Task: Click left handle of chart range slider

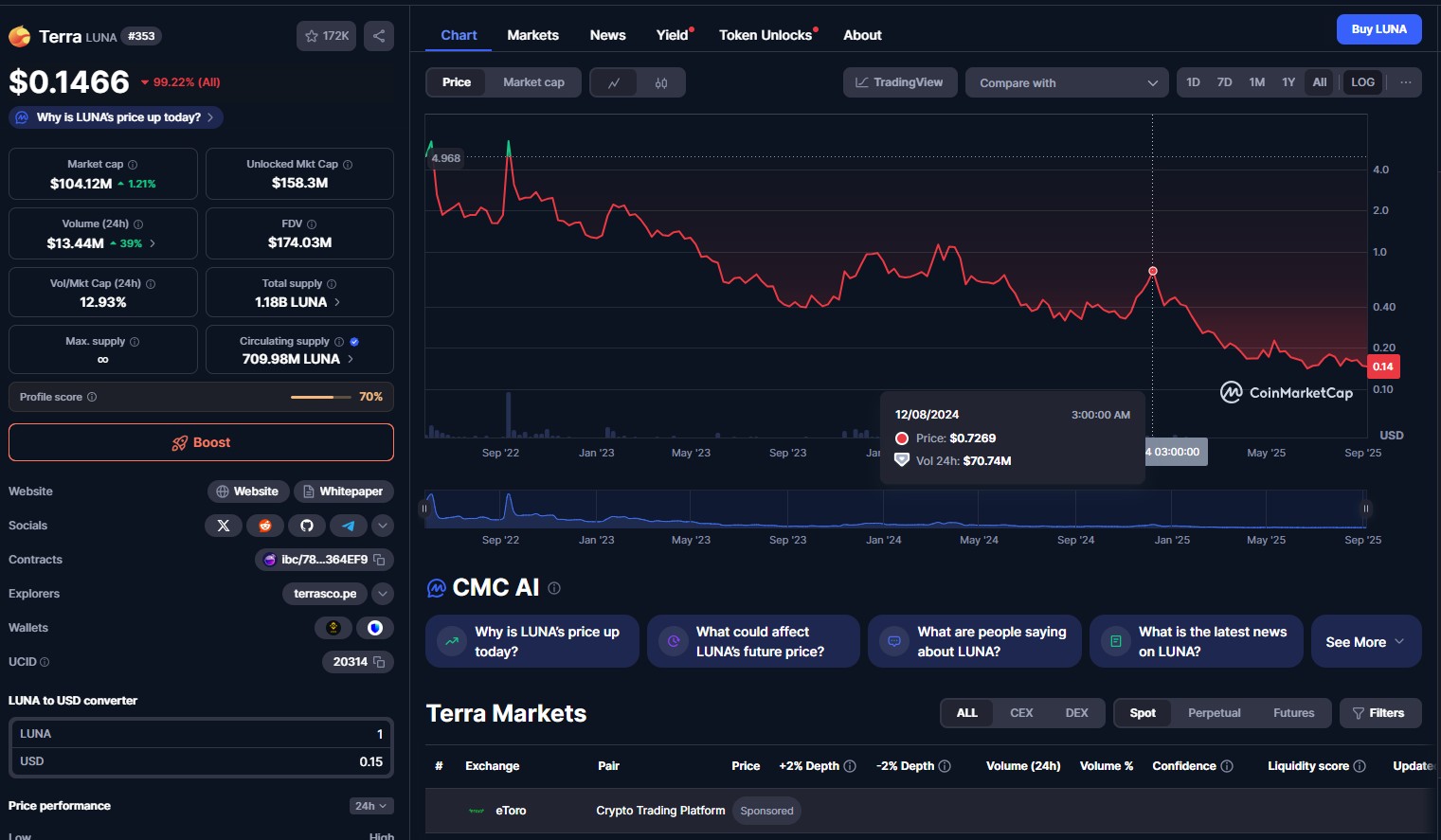Action: click(x=423, y=509)
